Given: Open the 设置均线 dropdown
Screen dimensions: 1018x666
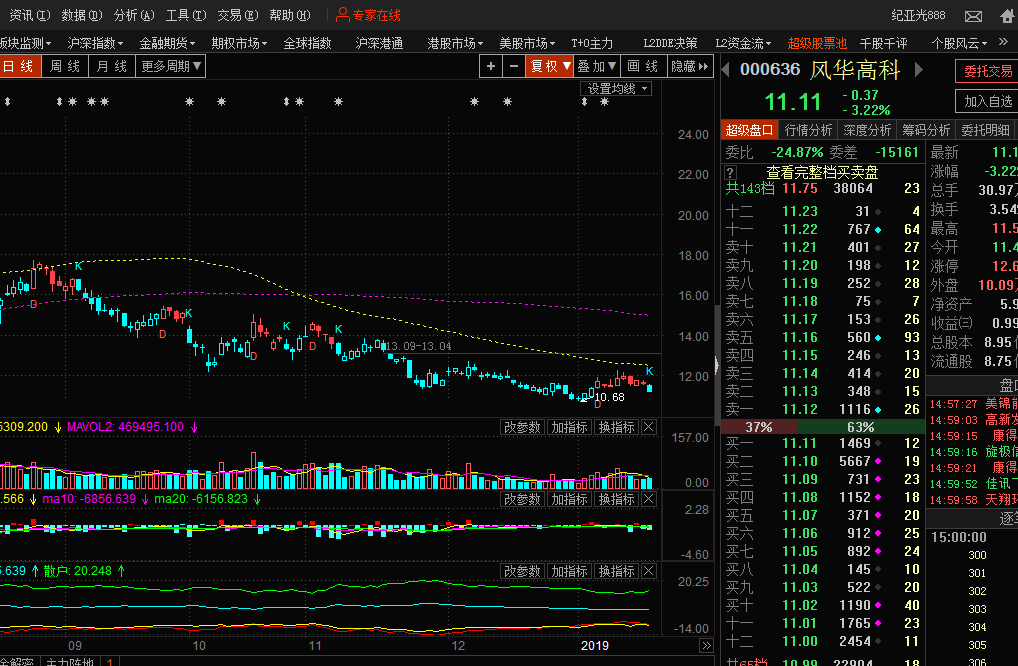Looking at the screenshot, I should [617, 89].
